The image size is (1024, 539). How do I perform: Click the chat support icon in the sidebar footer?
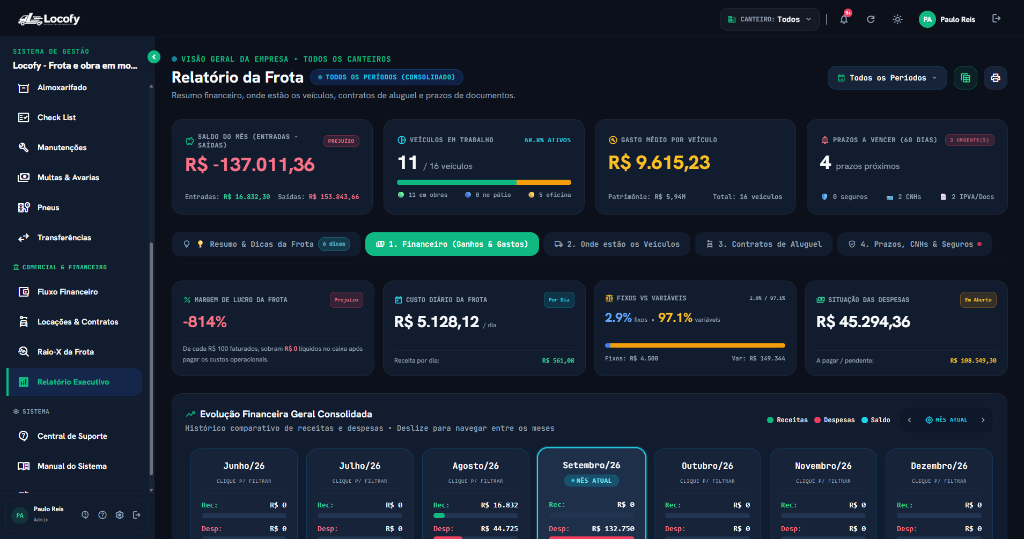85,515
